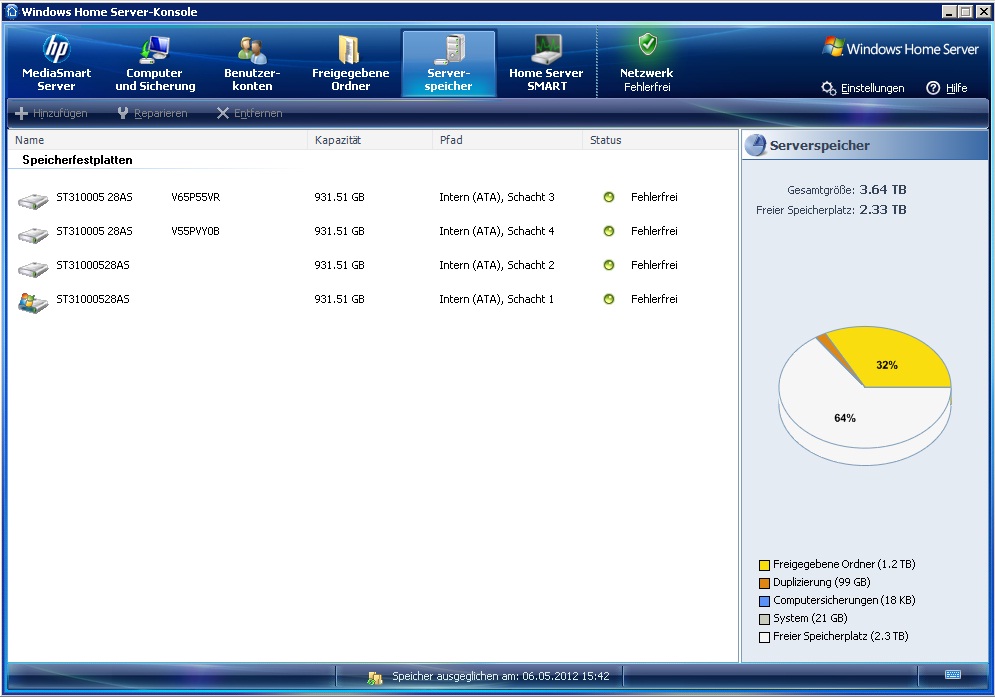The height and width of the screenshot is (697, 995).
Task: Click the Entfernen toolbar button
Action: pos(249,113)
